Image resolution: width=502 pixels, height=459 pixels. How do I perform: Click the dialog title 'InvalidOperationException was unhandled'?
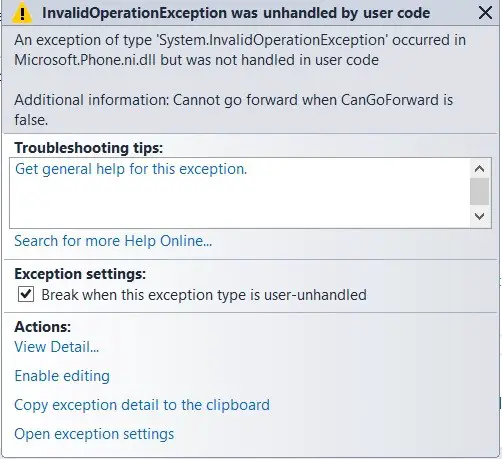click(x=236, y=13)
